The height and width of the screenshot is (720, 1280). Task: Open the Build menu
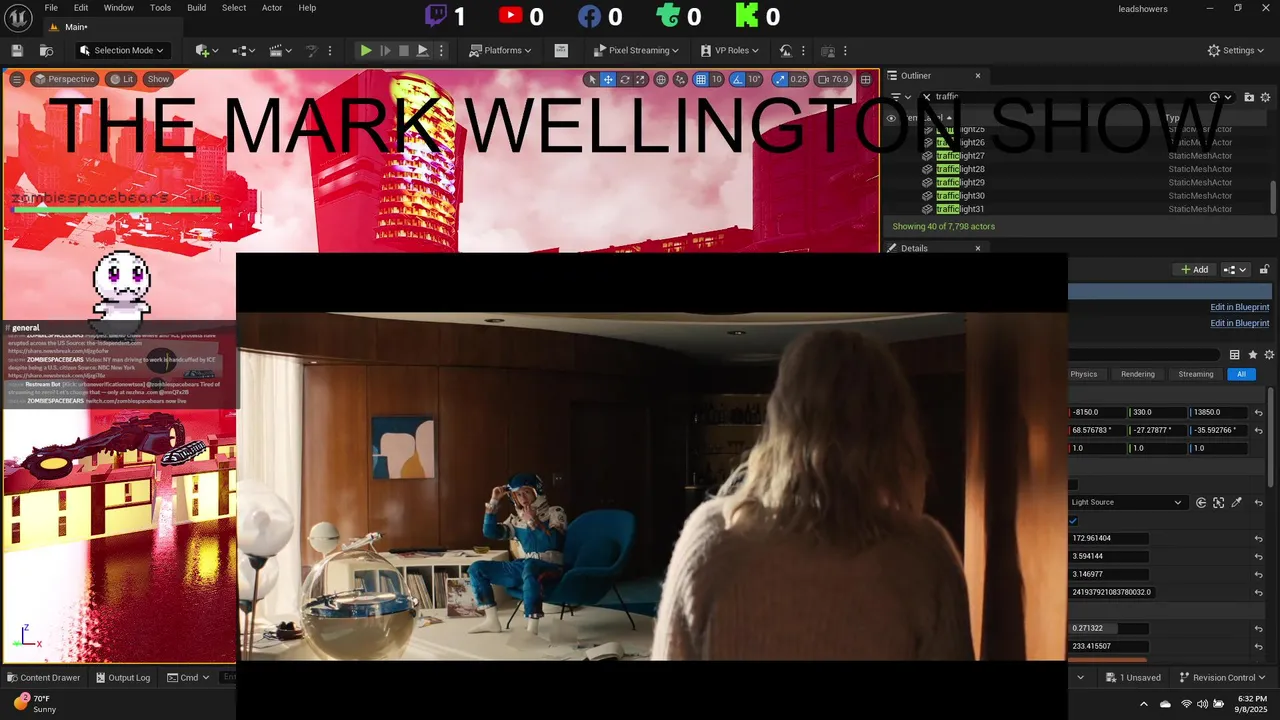pos(197,8)
